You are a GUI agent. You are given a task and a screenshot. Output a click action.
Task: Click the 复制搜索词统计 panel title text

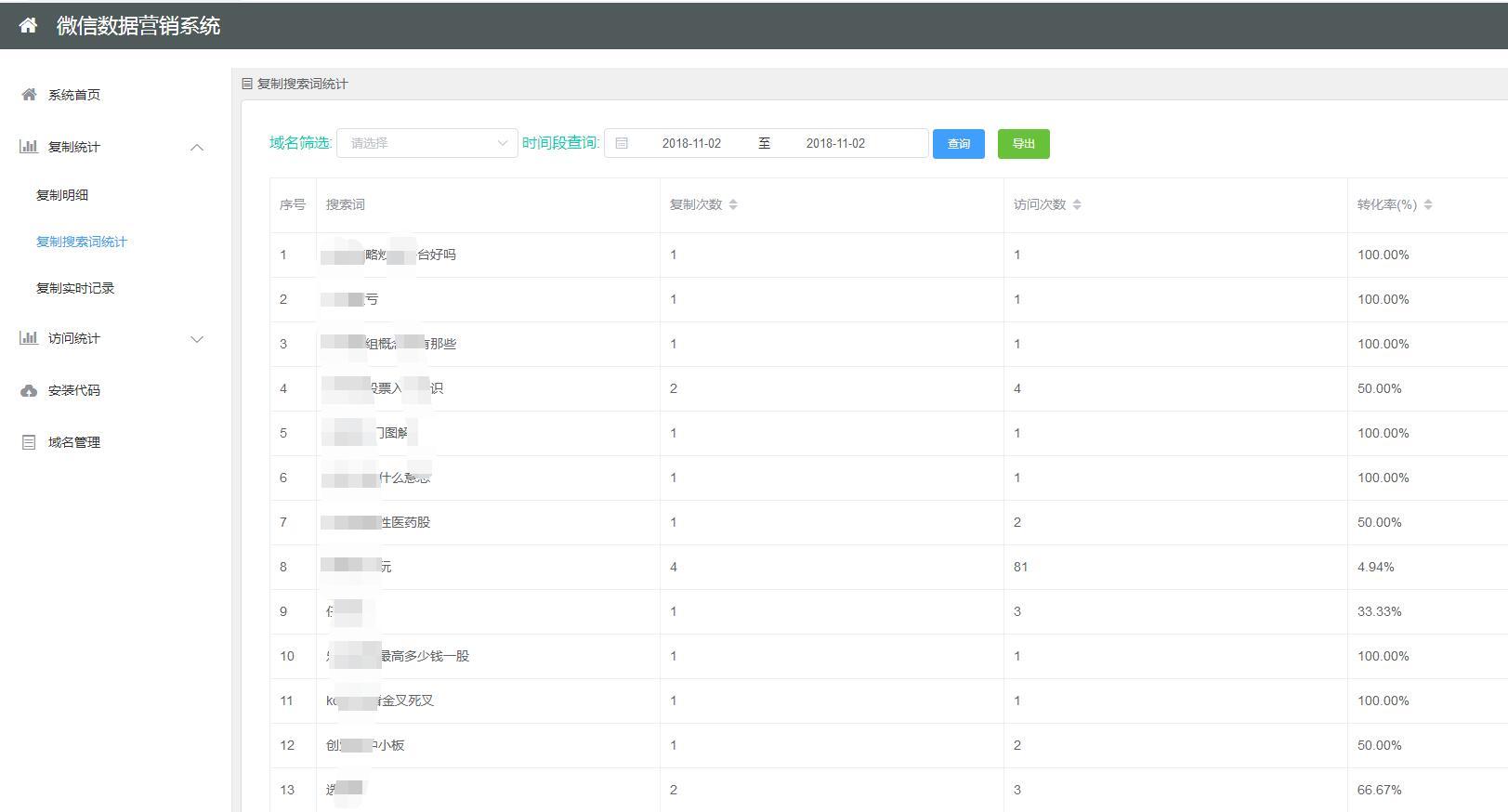(x=303, y=84)
